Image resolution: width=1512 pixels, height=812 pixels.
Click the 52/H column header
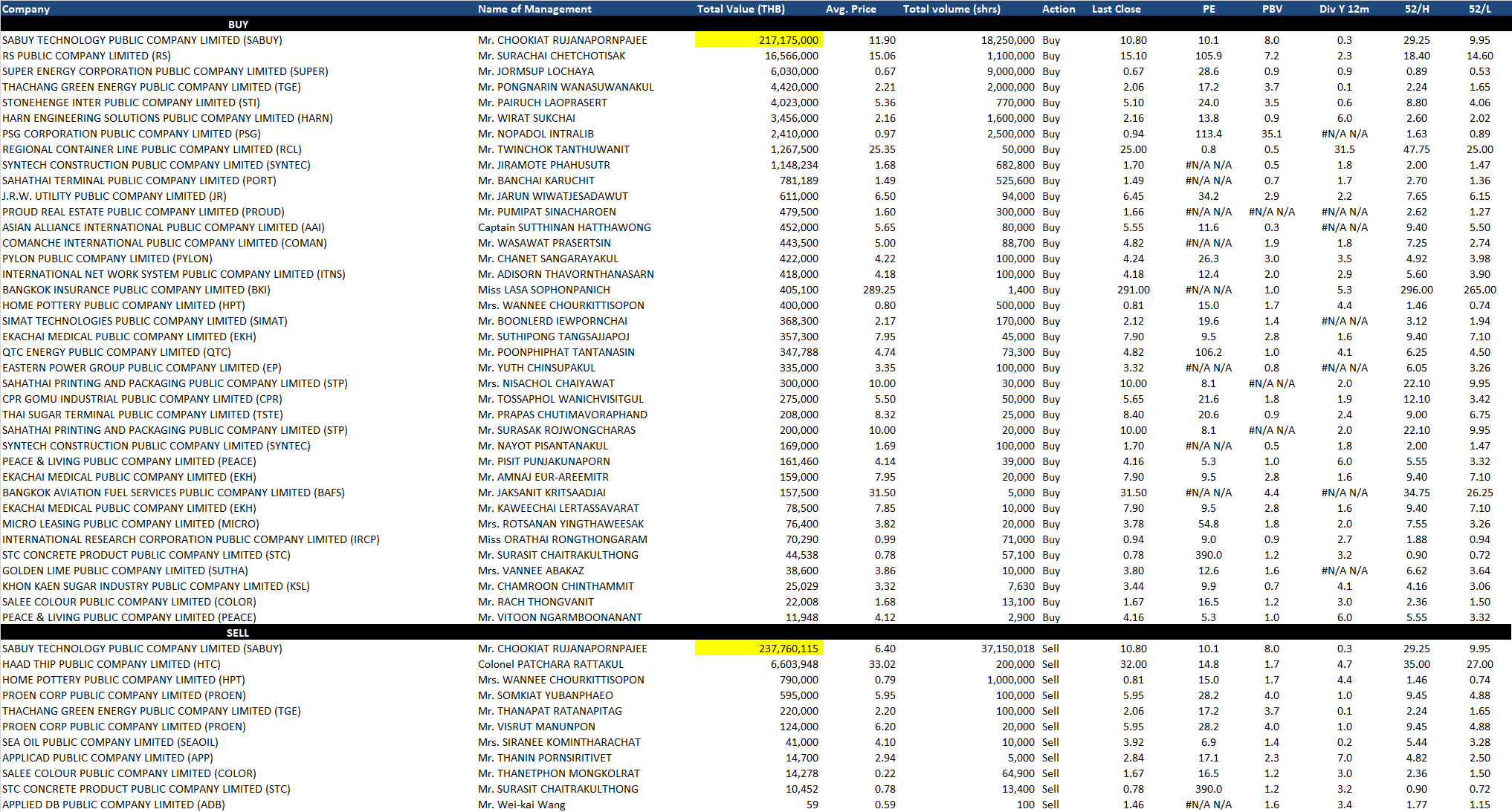point(1416,9)
